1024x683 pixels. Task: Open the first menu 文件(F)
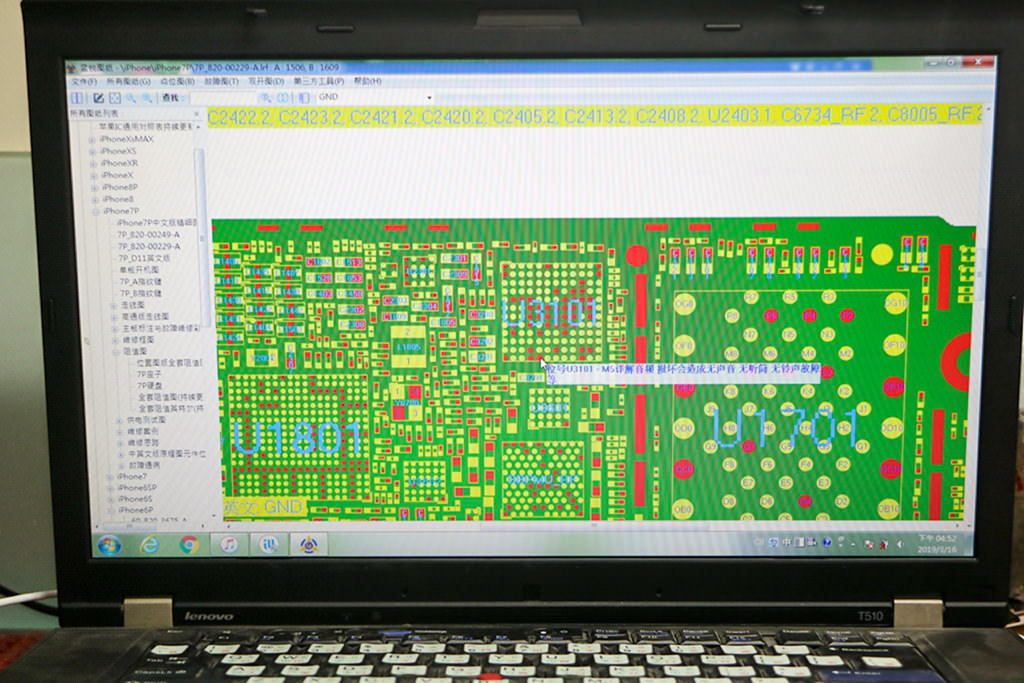pos(84,82)
